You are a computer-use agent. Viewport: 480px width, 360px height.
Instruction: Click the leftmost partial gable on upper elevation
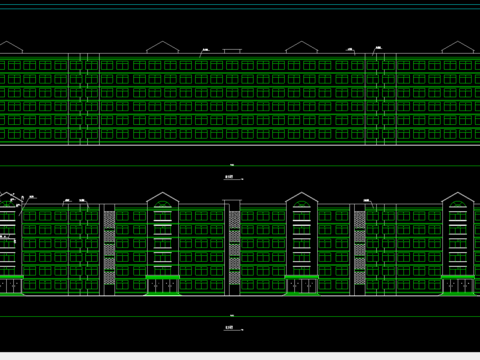pyautogui.click(x=11, y=47)
